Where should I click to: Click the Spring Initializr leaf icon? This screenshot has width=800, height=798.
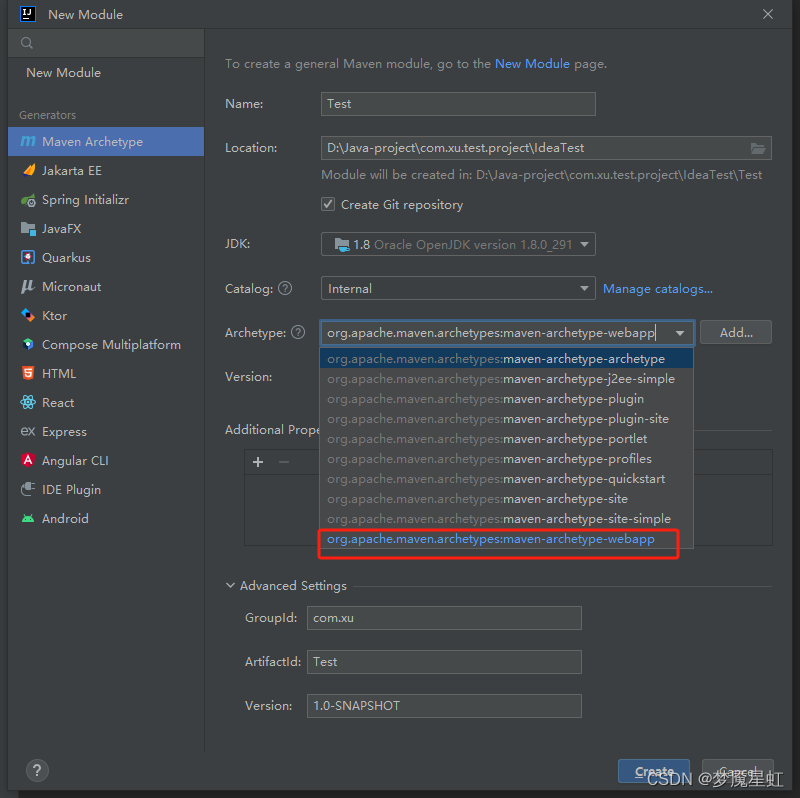tap(28, 200)
